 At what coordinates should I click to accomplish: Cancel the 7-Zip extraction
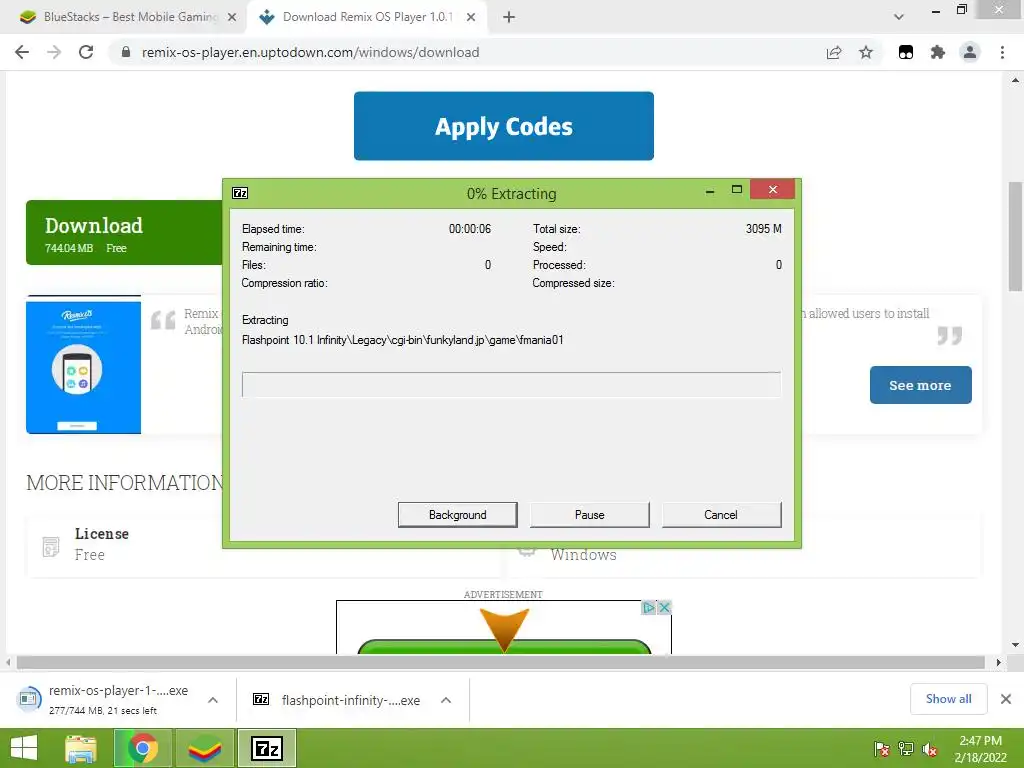coord(721,515)
